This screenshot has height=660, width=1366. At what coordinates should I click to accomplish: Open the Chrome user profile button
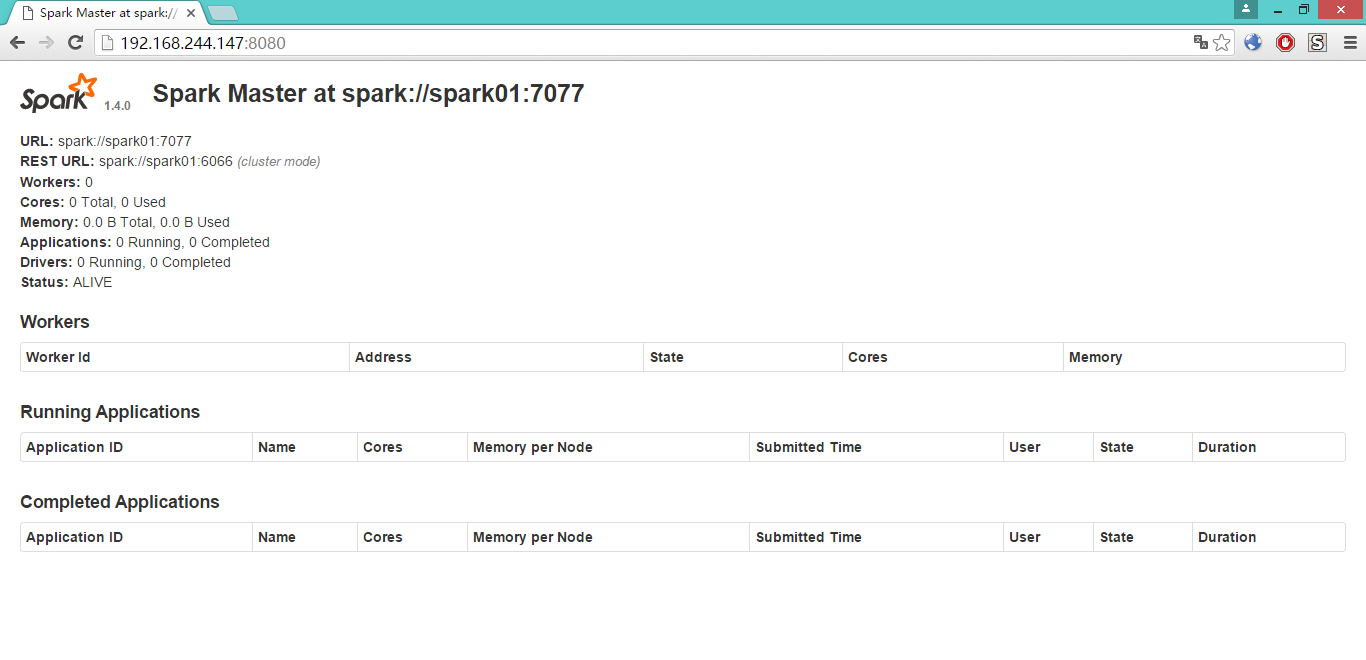pos(1246,10)
